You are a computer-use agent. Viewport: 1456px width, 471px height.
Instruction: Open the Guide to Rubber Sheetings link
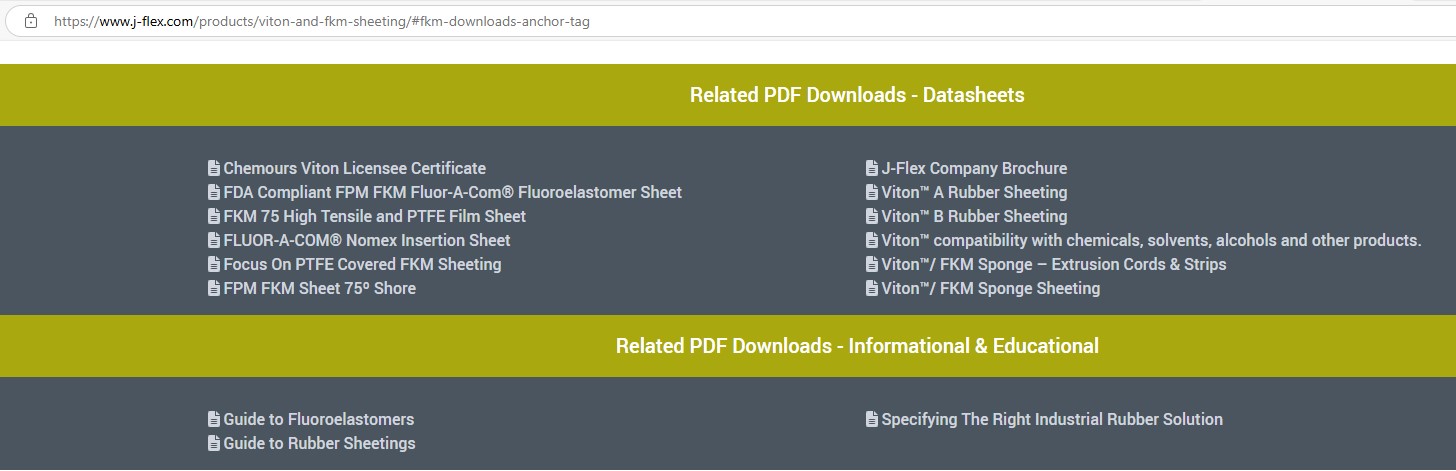click(319, 443)
